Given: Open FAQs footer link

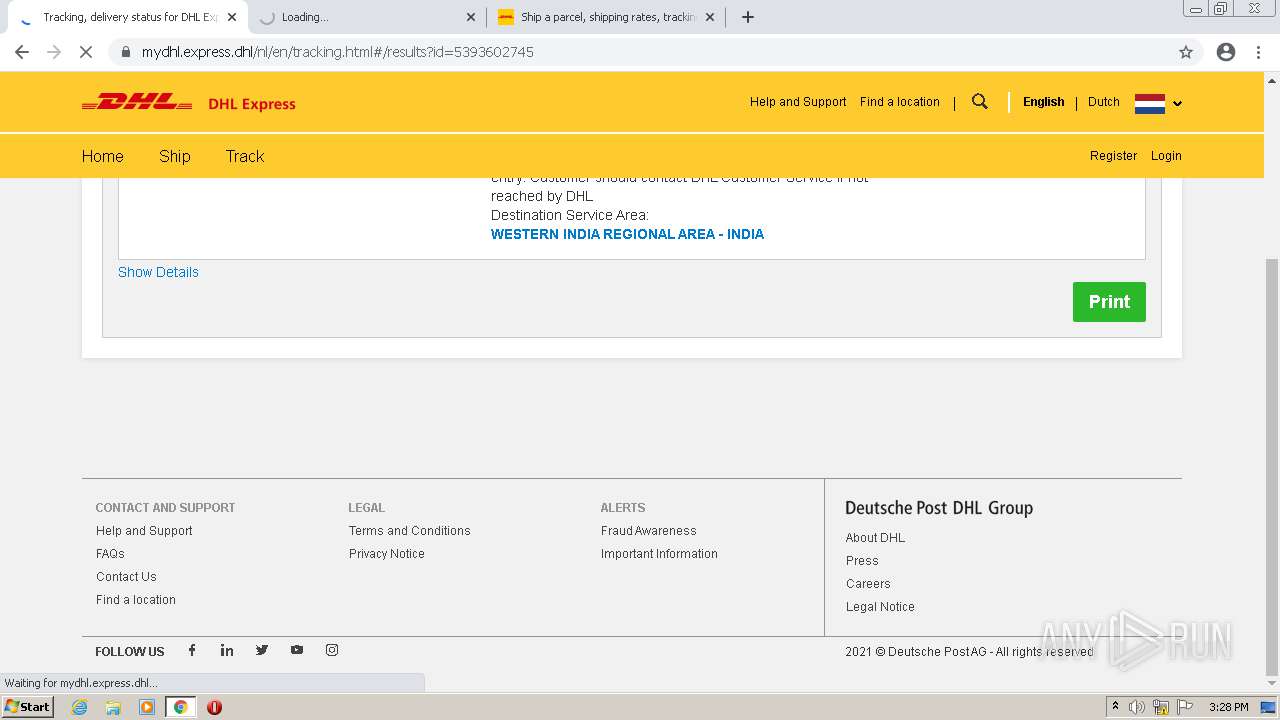Looking at the screenshot, I should pyautogui.click(x=110, y=554).
